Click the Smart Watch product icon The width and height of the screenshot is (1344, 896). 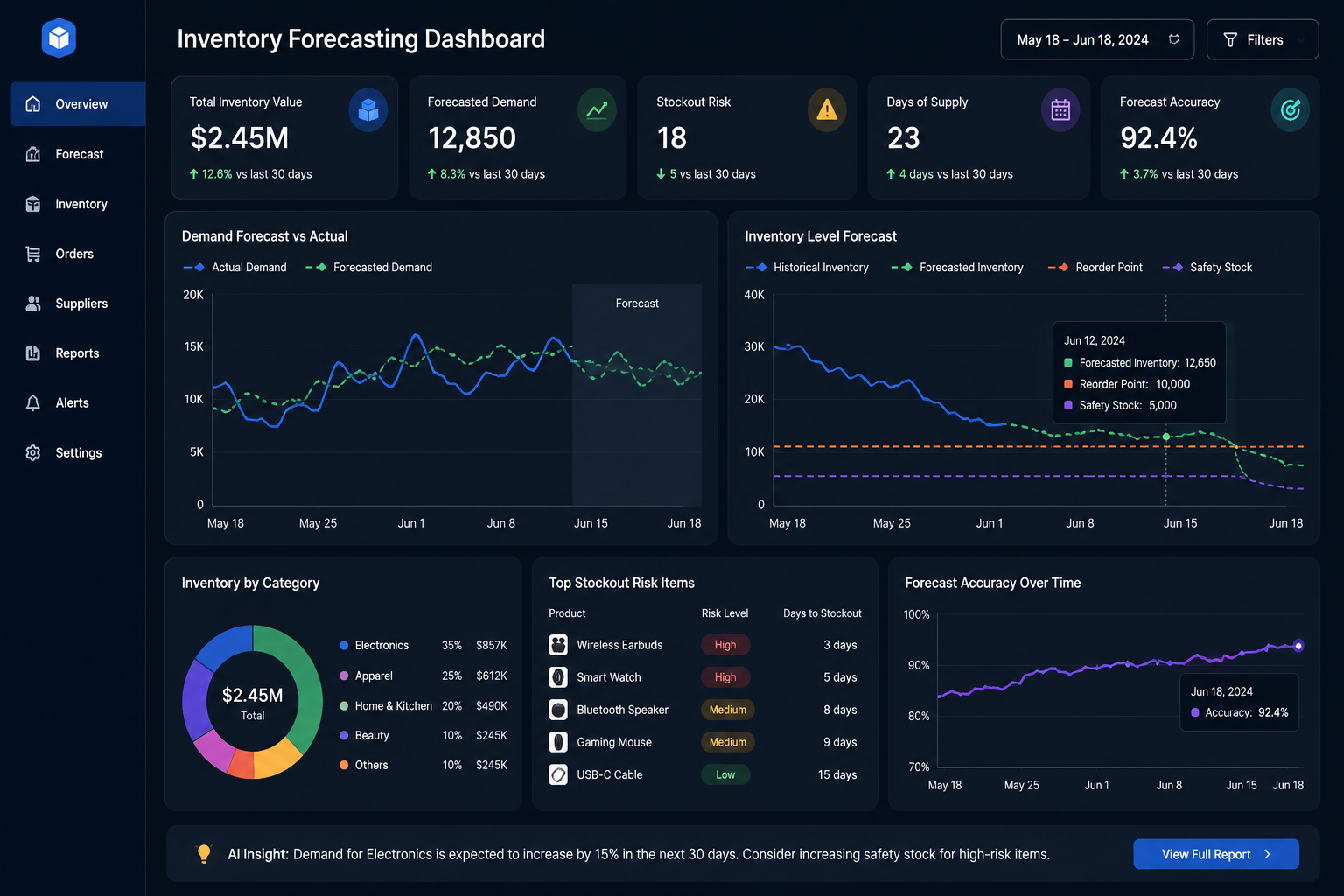tap(558, 677)
